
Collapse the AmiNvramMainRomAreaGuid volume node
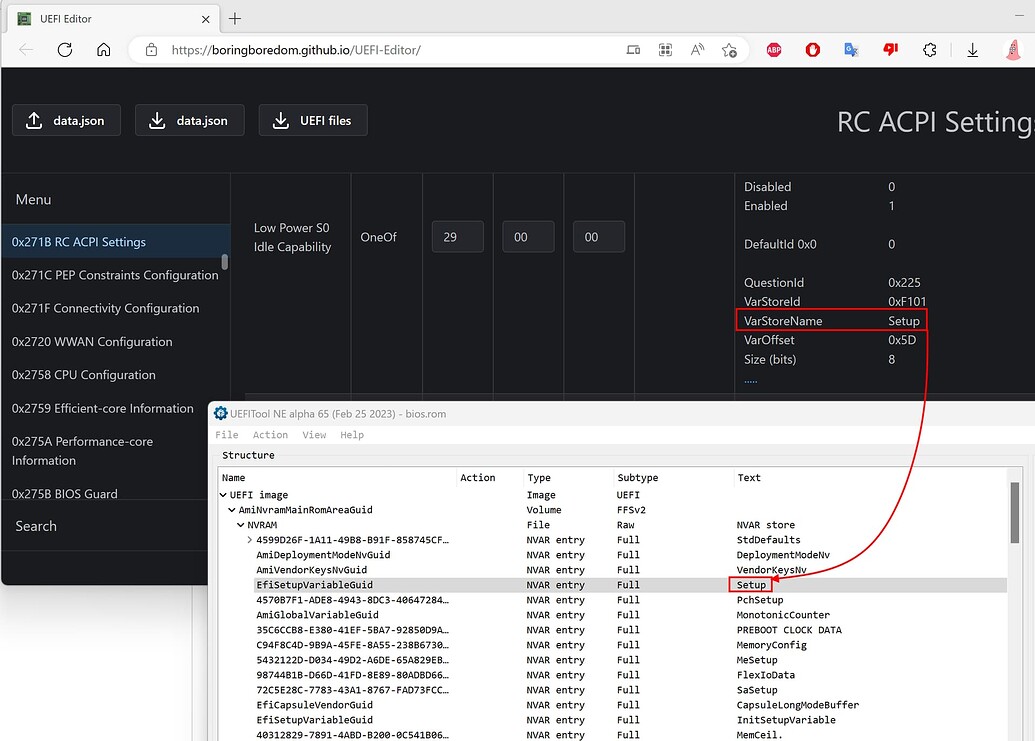click(x=232, y=510)
